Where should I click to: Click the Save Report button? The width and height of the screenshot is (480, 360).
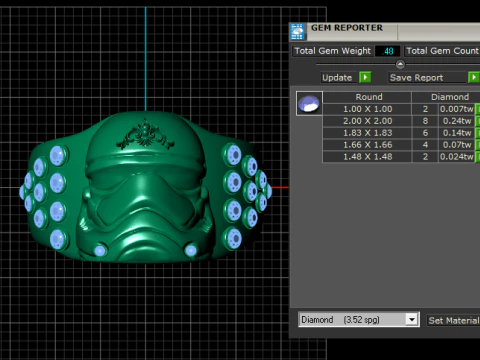coord(428,78)
